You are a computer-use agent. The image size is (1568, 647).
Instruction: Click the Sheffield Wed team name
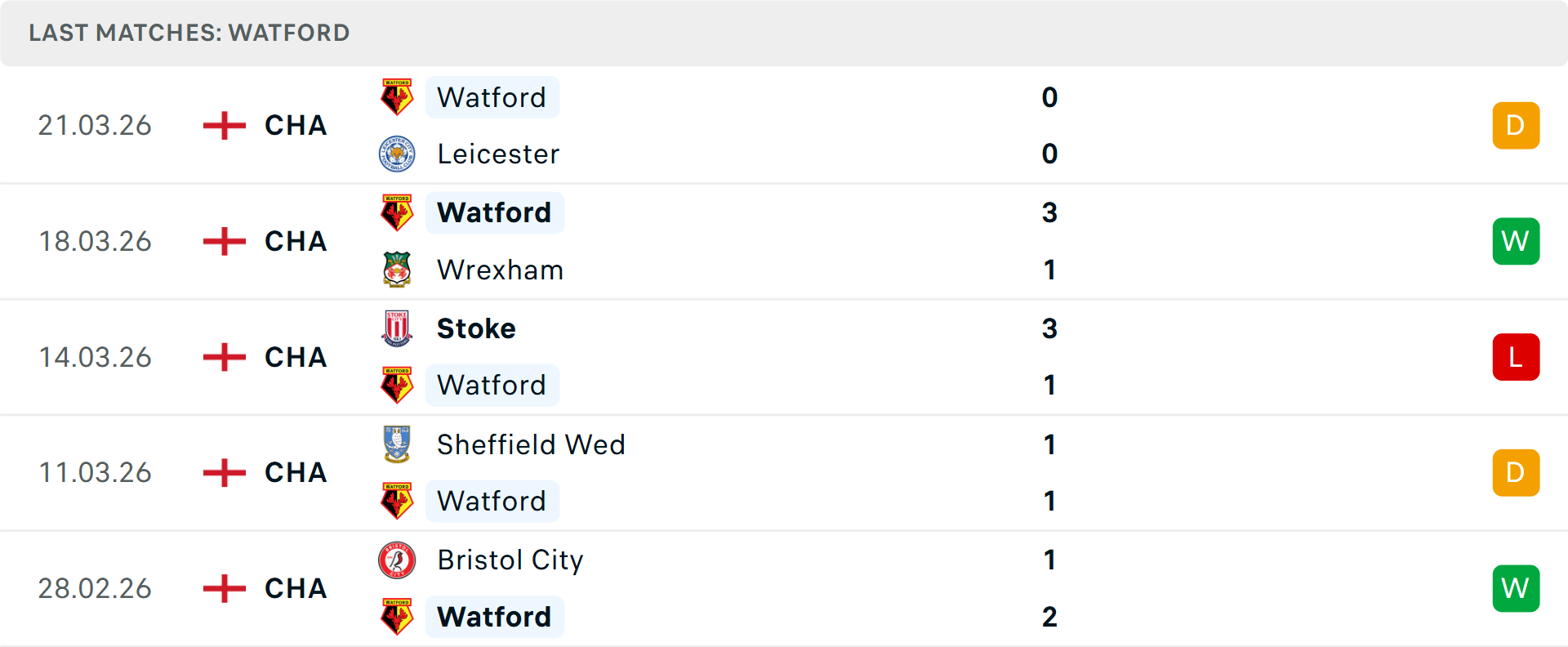click(530, 445)
